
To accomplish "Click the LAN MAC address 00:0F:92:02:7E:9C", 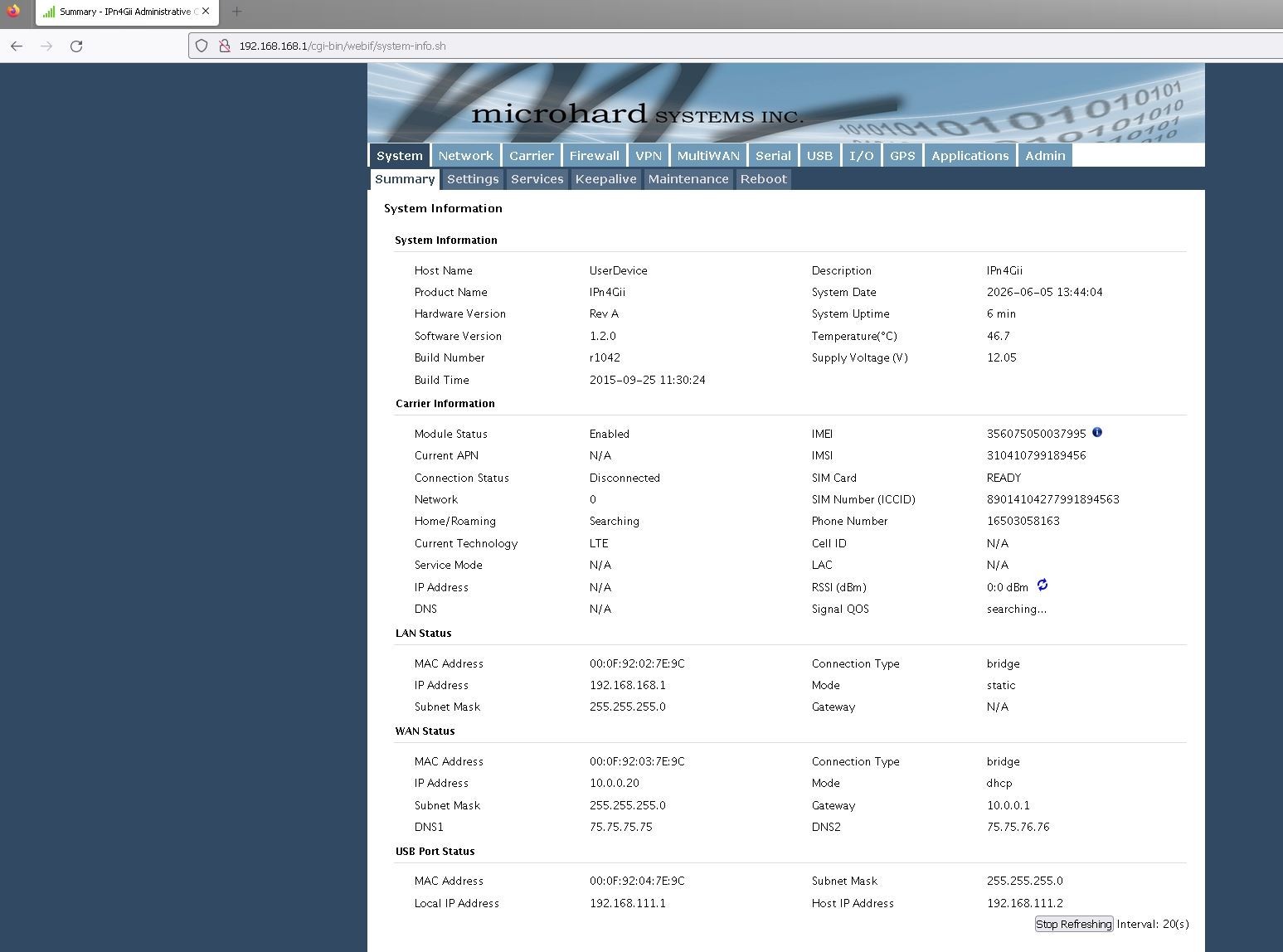I will pos(637,663).
